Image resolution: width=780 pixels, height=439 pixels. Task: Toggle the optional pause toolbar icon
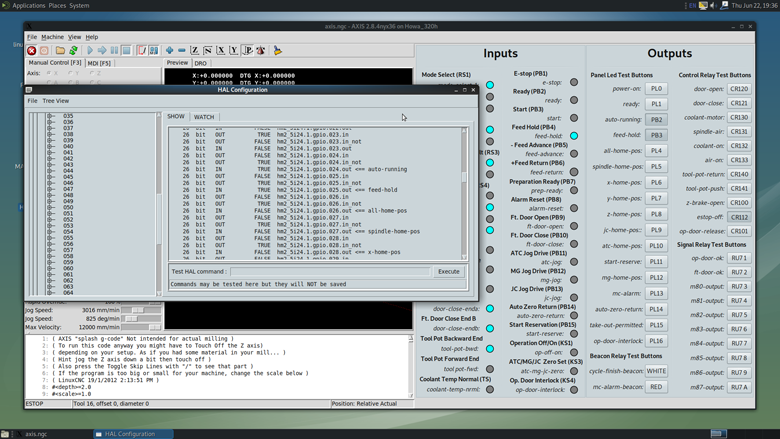(154, 51)
